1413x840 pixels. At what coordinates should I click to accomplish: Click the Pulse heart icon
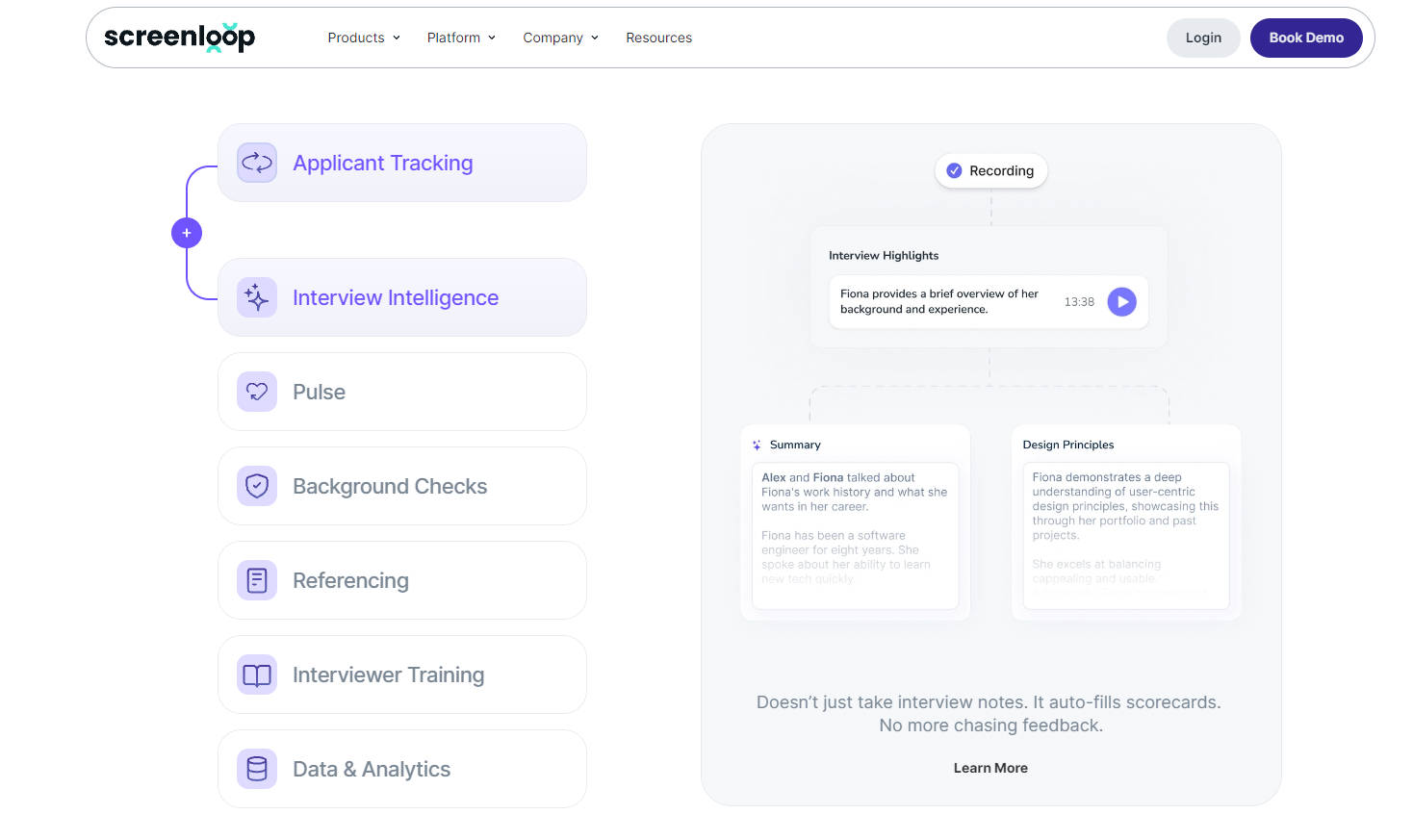pyautogui.click(x=257, y=392)
